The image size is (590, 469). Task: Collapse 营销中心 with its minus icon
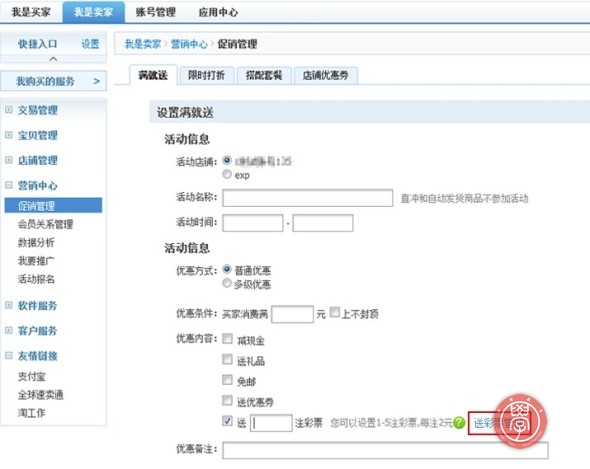(x=9, y=185)
